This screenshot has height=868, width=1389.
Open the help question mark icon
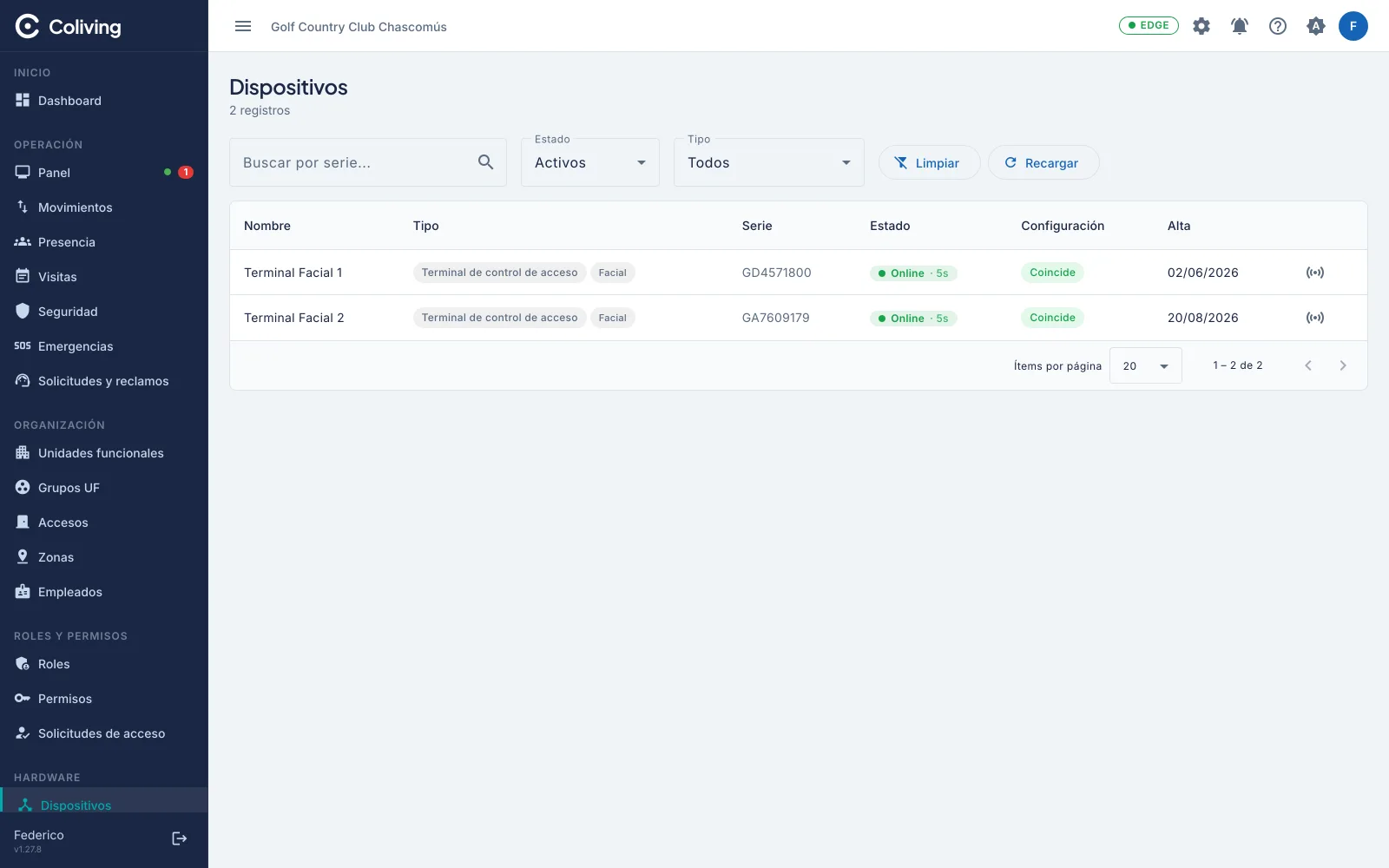(1278, 26)
